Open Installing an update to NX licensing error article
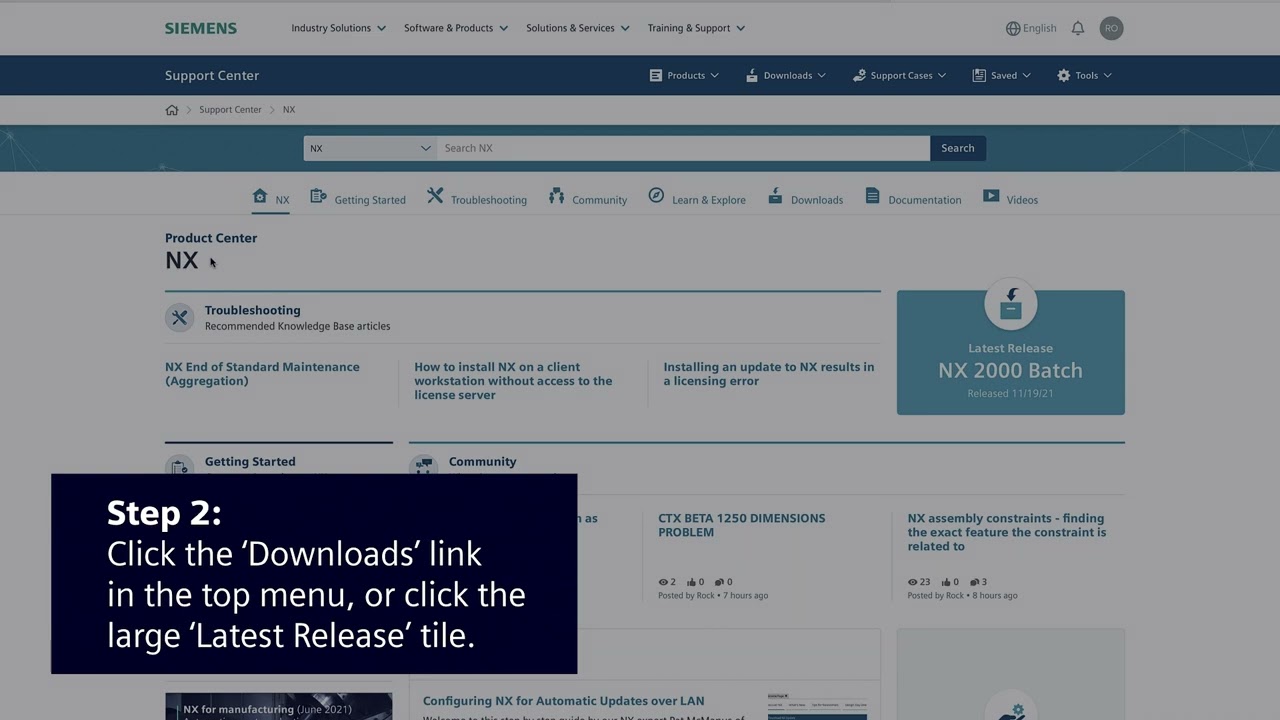The width and height of the screenshot is (1280, 720). click(x=769, y=374)
